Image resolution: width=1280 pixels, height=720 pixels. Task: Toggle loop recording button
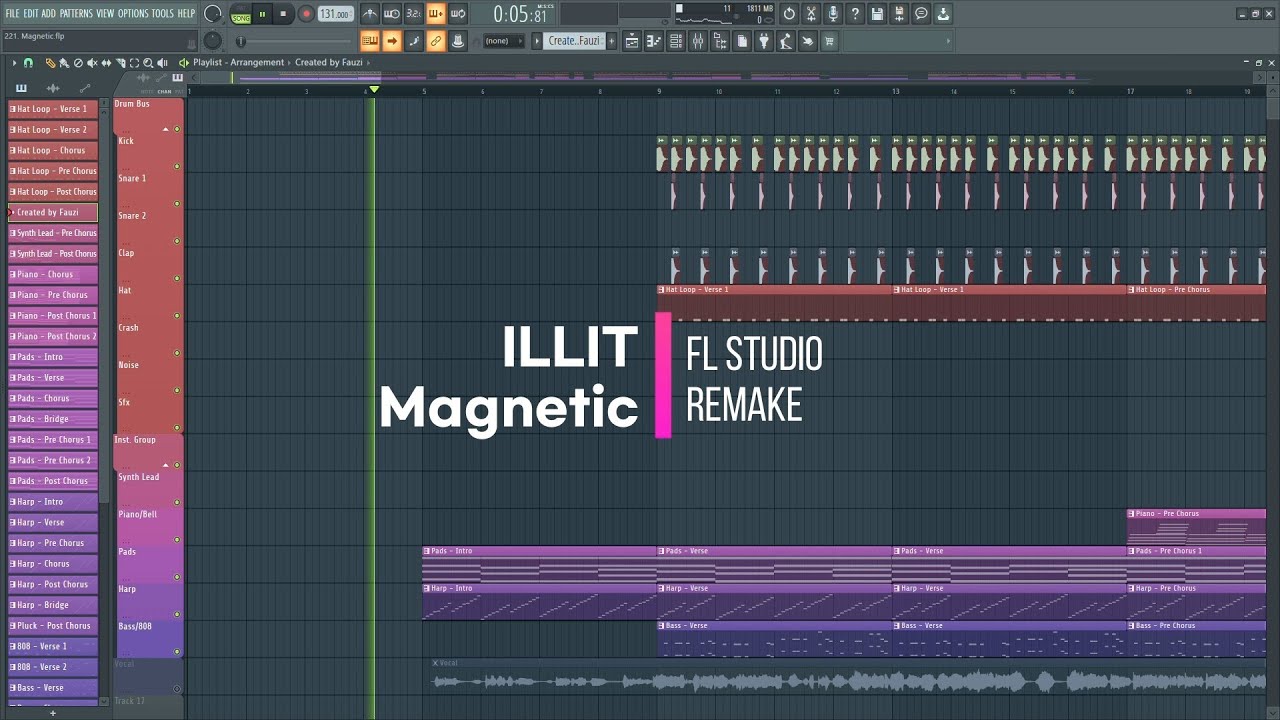pyautogui.click(x=458, y=14)
